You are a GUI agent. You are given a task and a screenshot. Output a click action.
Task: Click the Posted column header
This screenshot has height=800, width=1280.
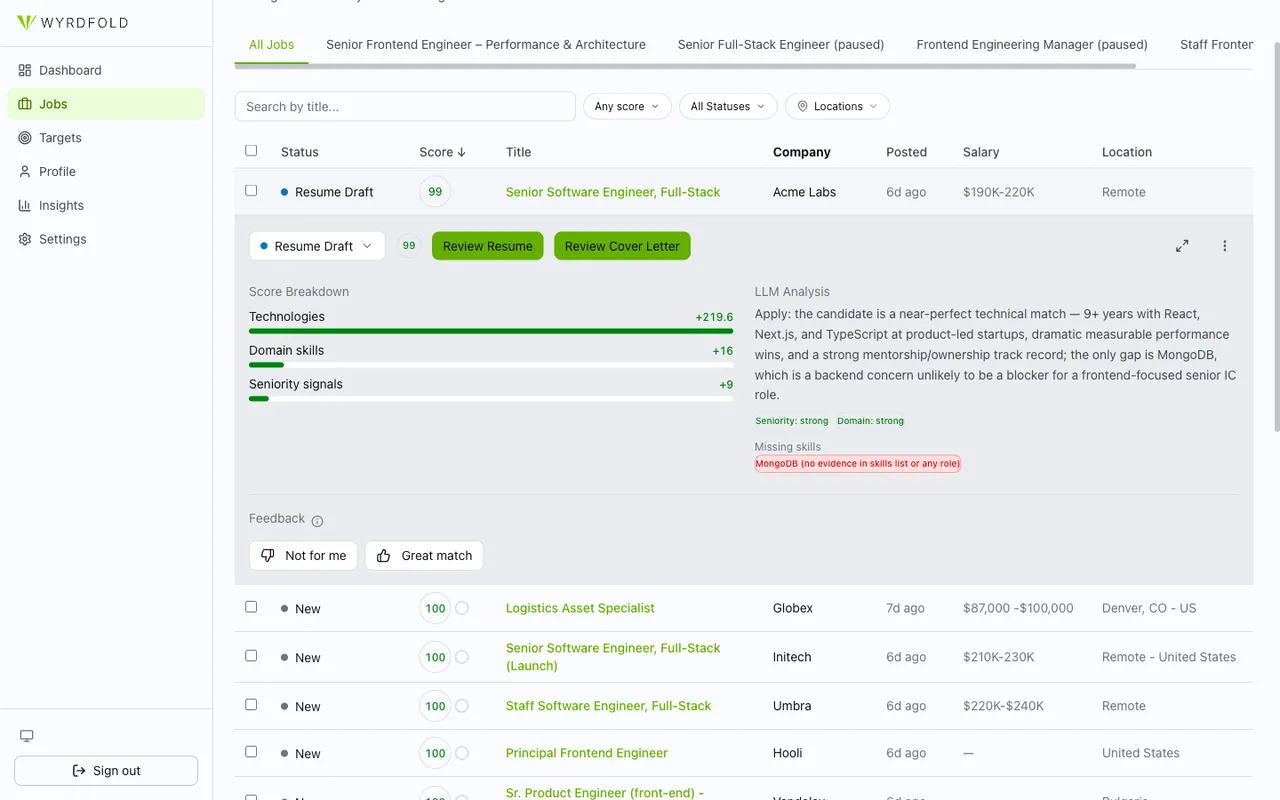[x=906, y=152]
